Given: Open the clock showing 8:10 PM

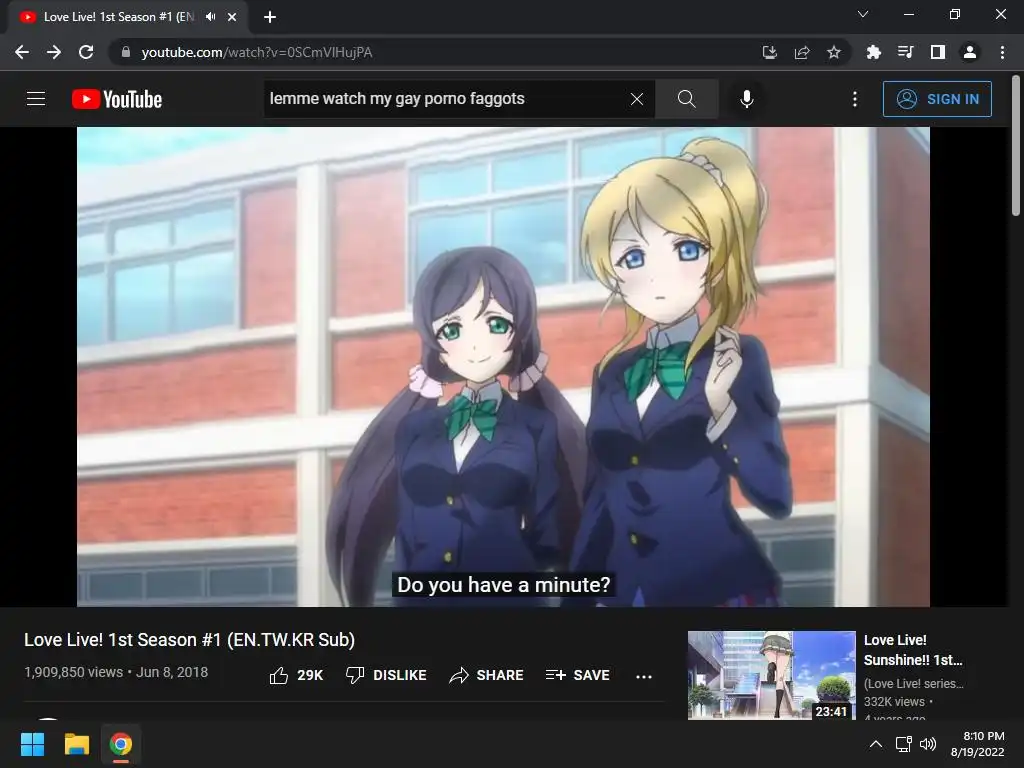Looking at the screenshot, I should [978, 744].
